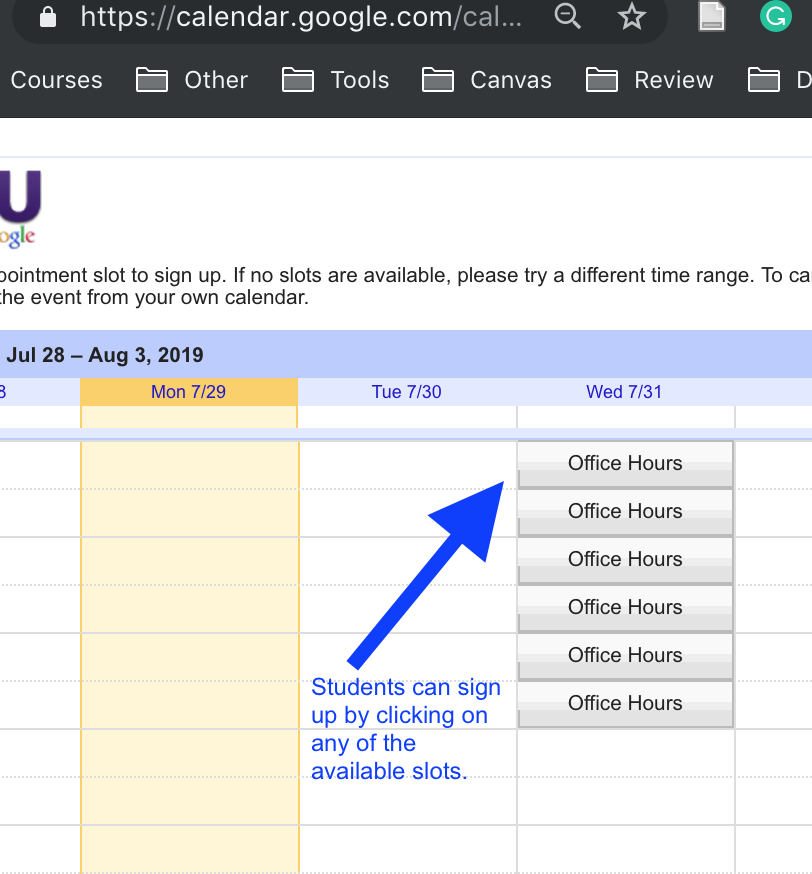812x874 pixels.
Task: Click the Tue 7/30 day header
Action: coord(406,392)
